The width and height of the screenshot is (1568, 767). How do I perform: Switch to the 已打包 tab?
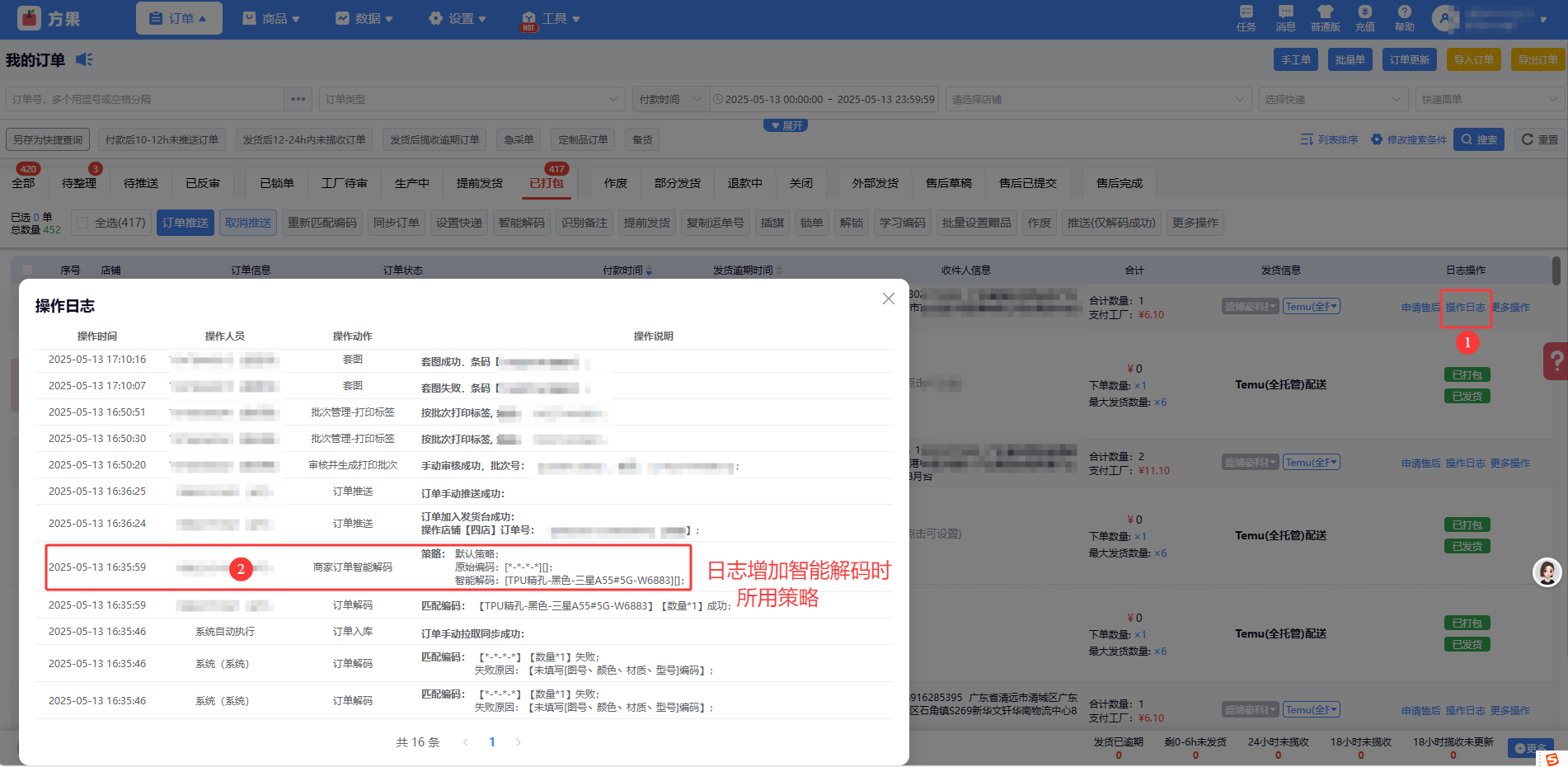click(547, 183)
